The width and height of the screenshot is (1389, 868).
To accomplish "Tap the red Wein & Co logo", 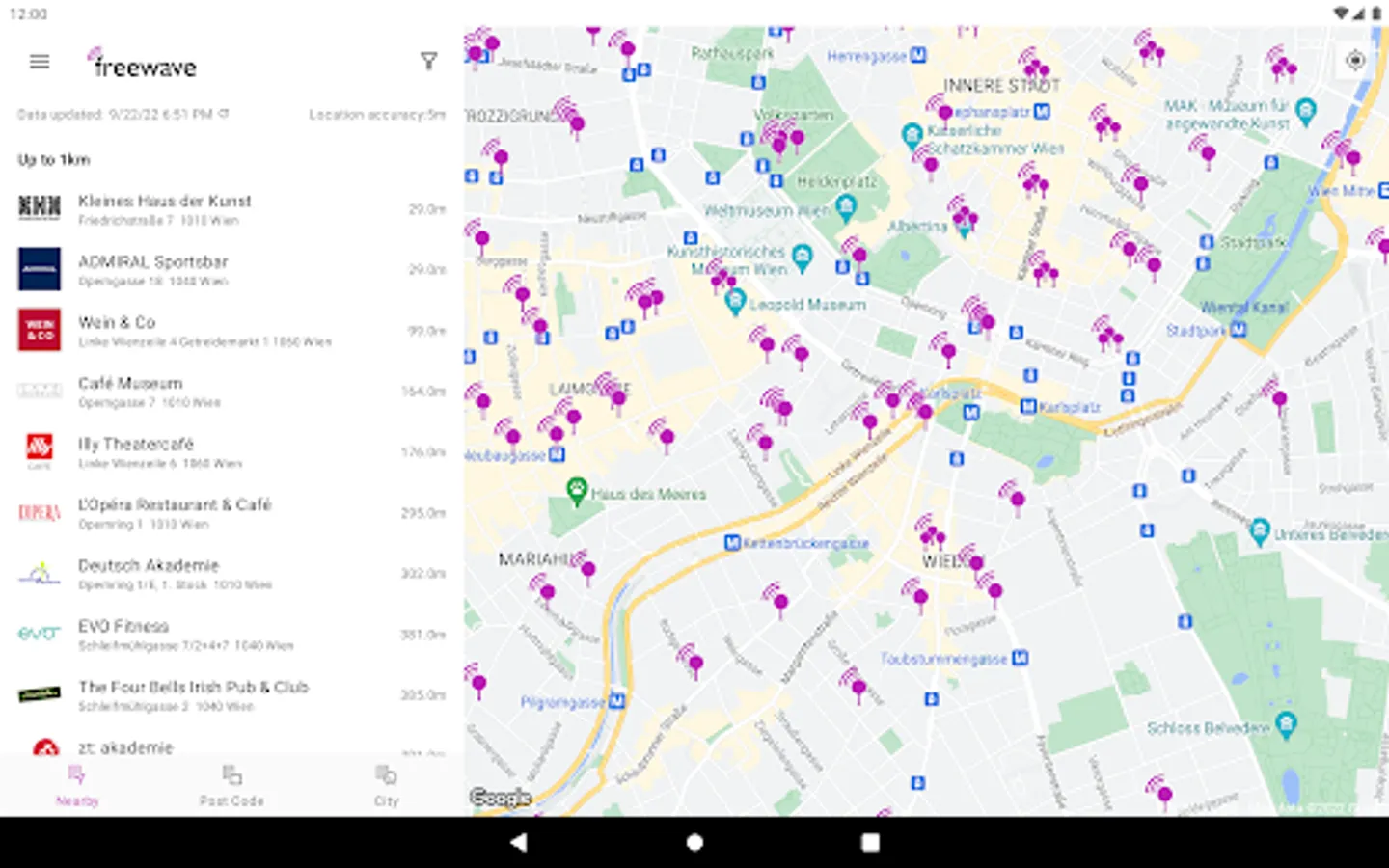I will [40, 330].
